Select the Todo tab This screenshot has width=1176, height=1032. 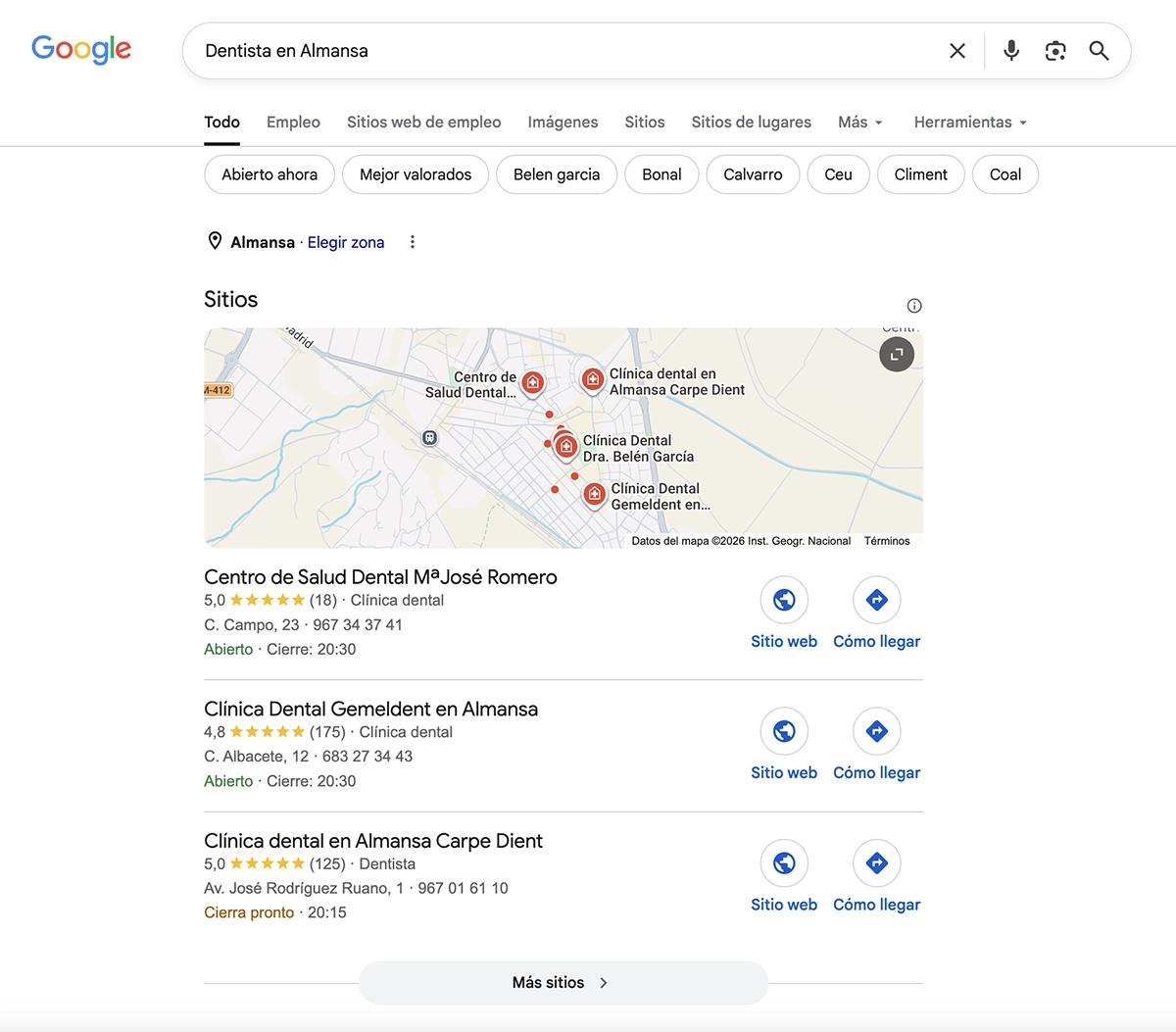221,123
